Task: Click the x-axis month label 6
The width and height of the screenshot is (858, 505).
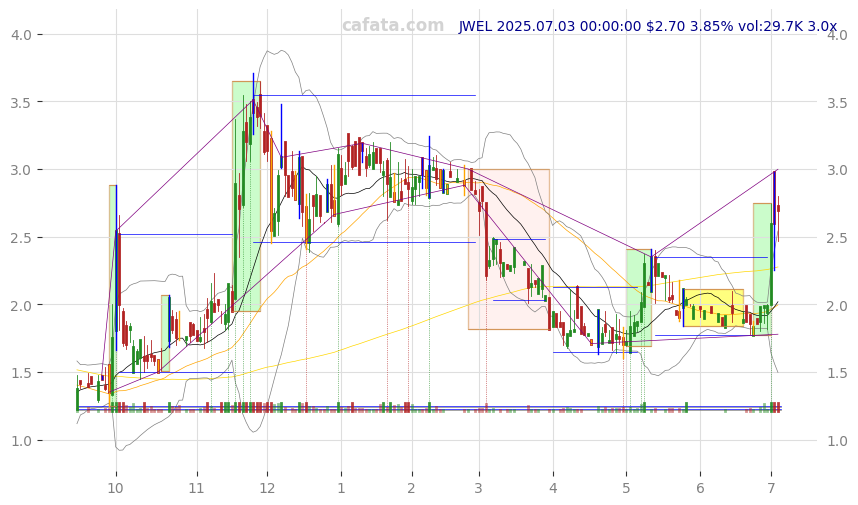Action: coord(700,489)
